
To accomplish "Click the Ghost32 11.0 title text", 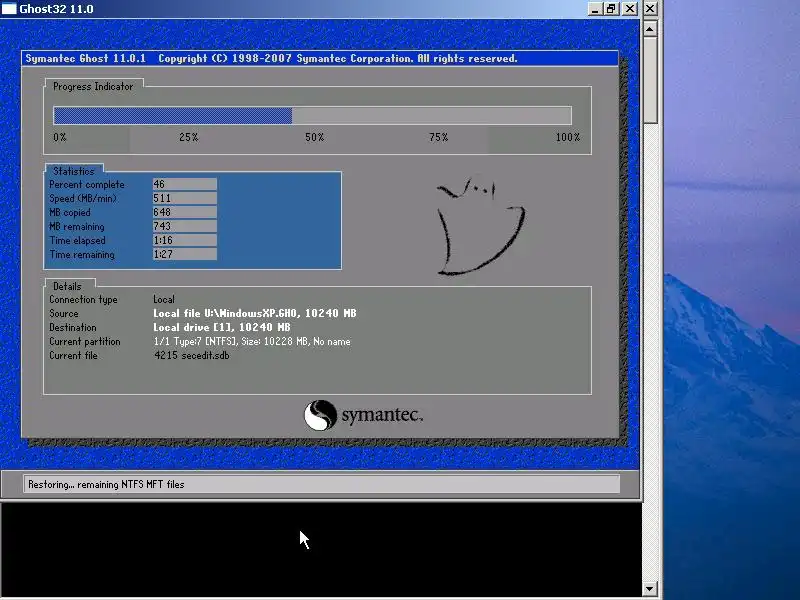I will 56,9.
